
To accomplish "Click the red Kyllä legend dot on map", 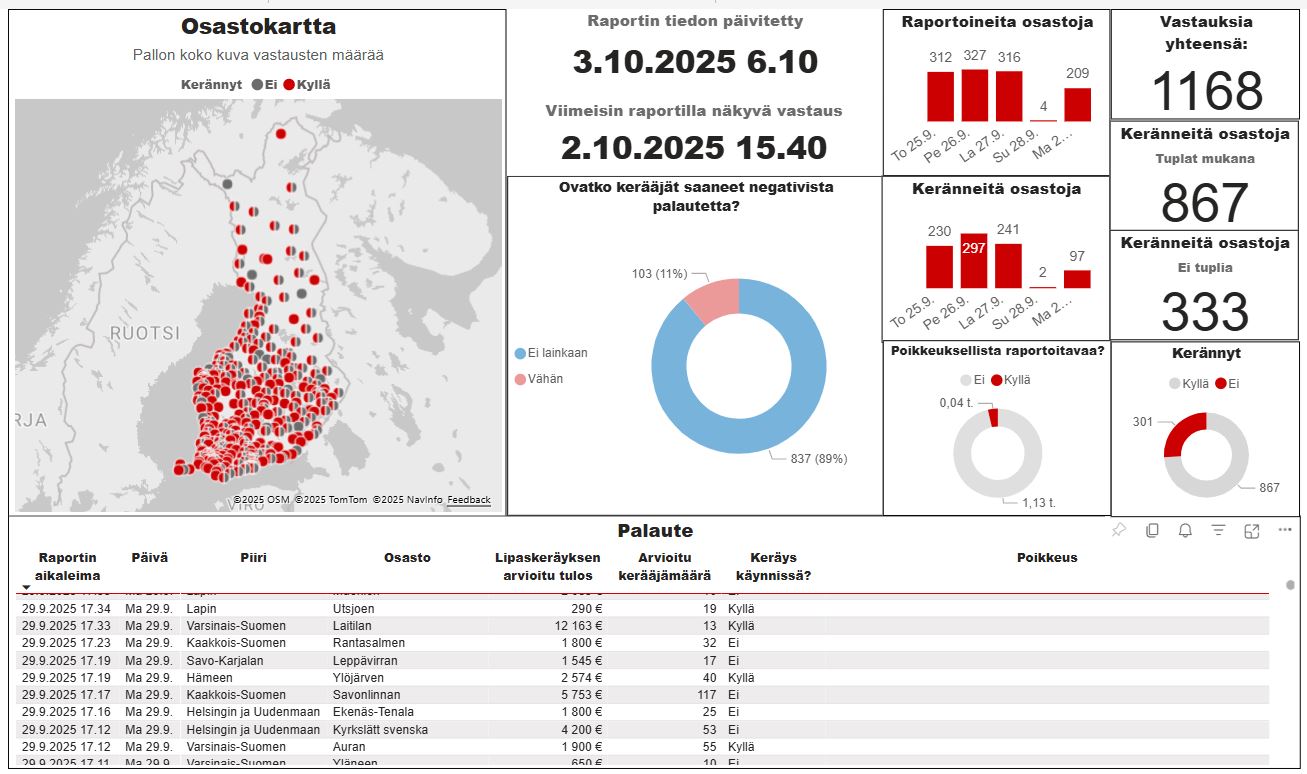I will (289, 85).
